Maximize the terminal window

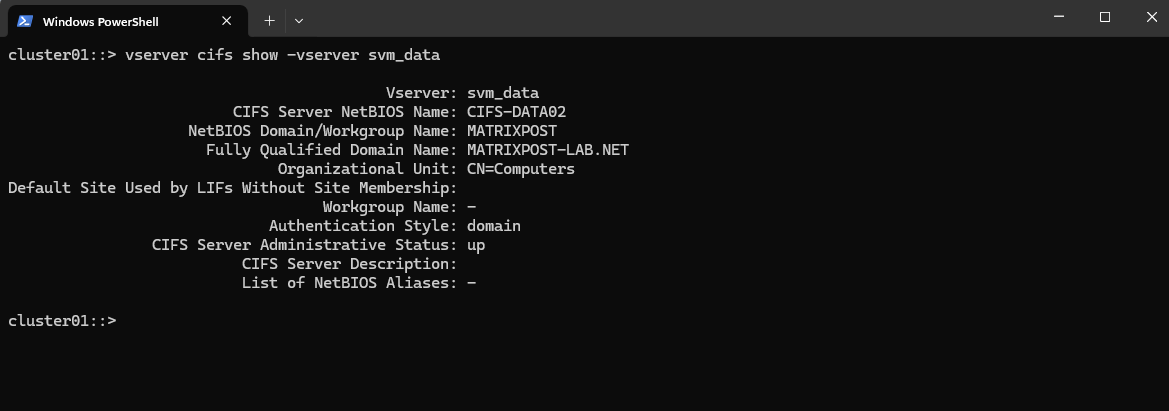pyautogui.click(x=1105, y=18)
